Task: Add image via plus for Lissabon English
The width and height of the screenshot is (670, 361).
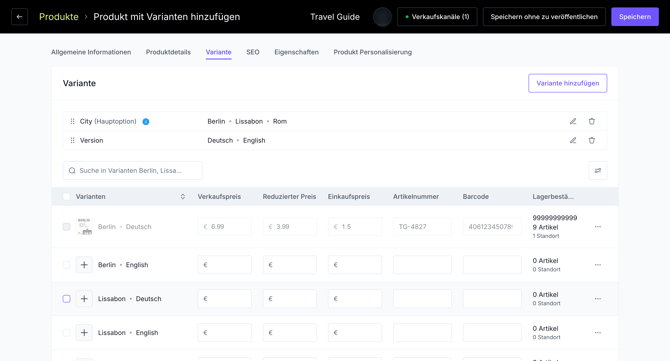Action: point(84,332)
